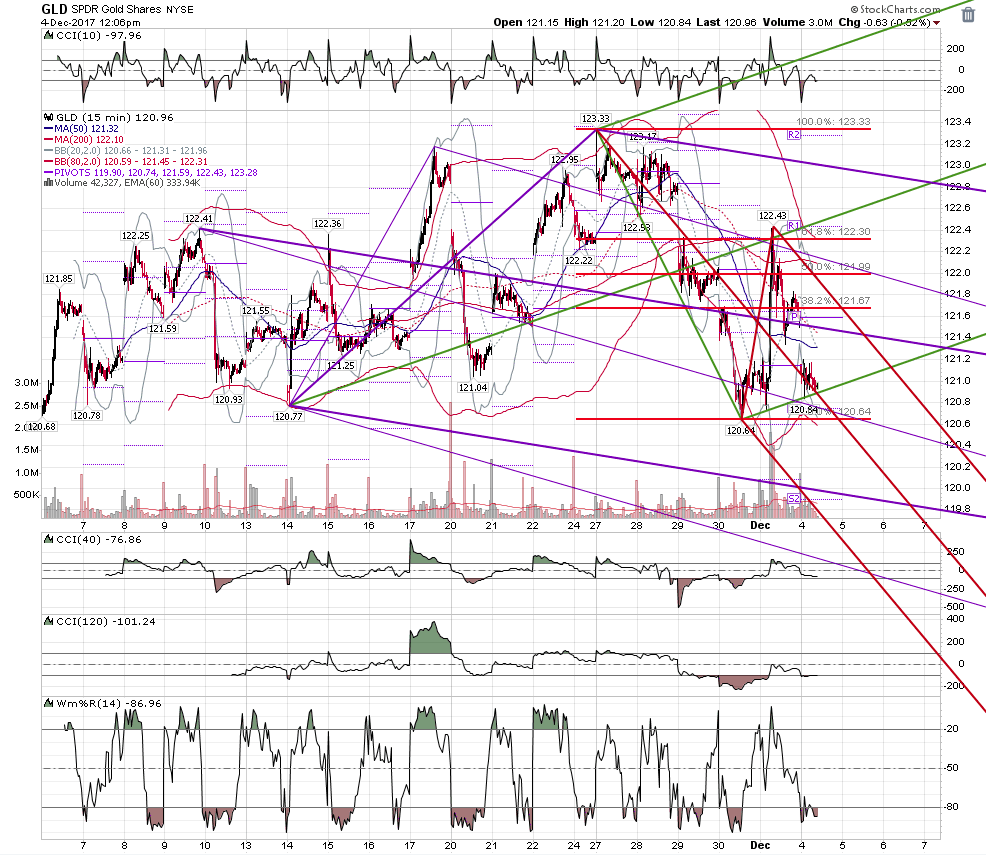This screenshot has height=855, width=986.
Task: Click the 122.36 price high label
Action: [328, 224]
